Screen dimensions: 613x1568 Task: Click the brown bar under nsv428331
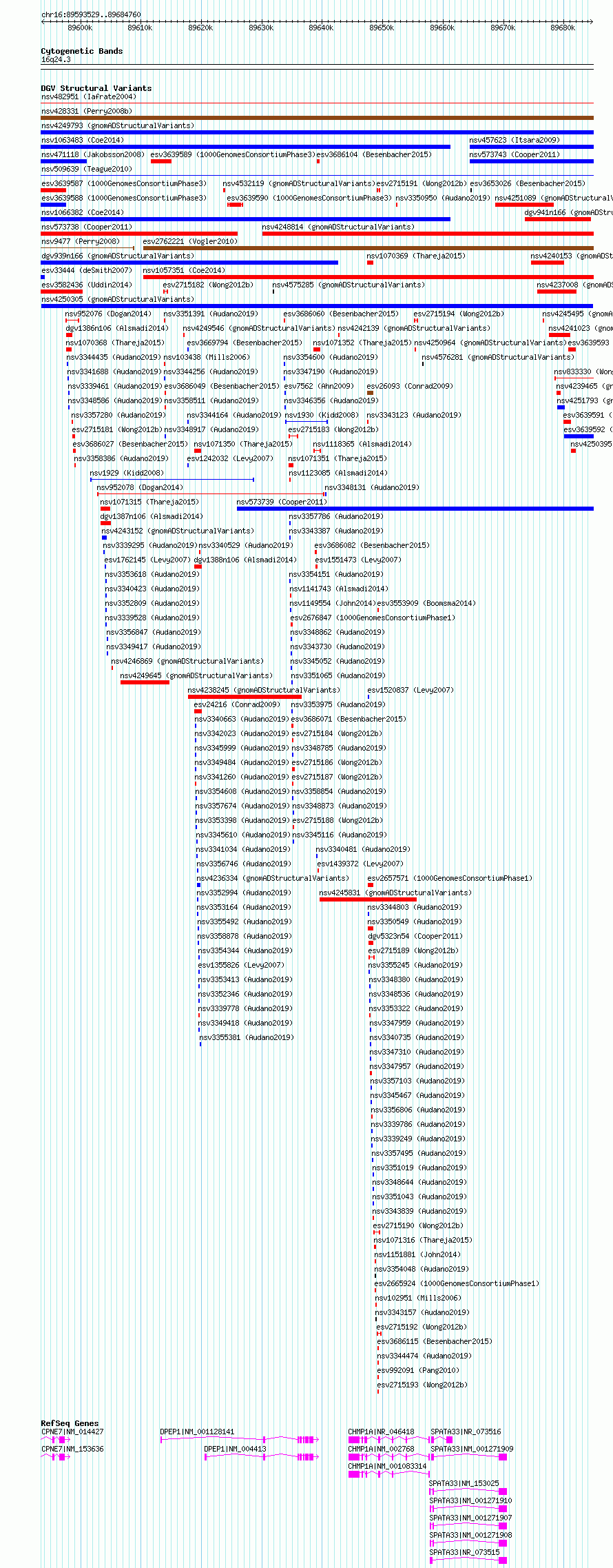(317, 118)
